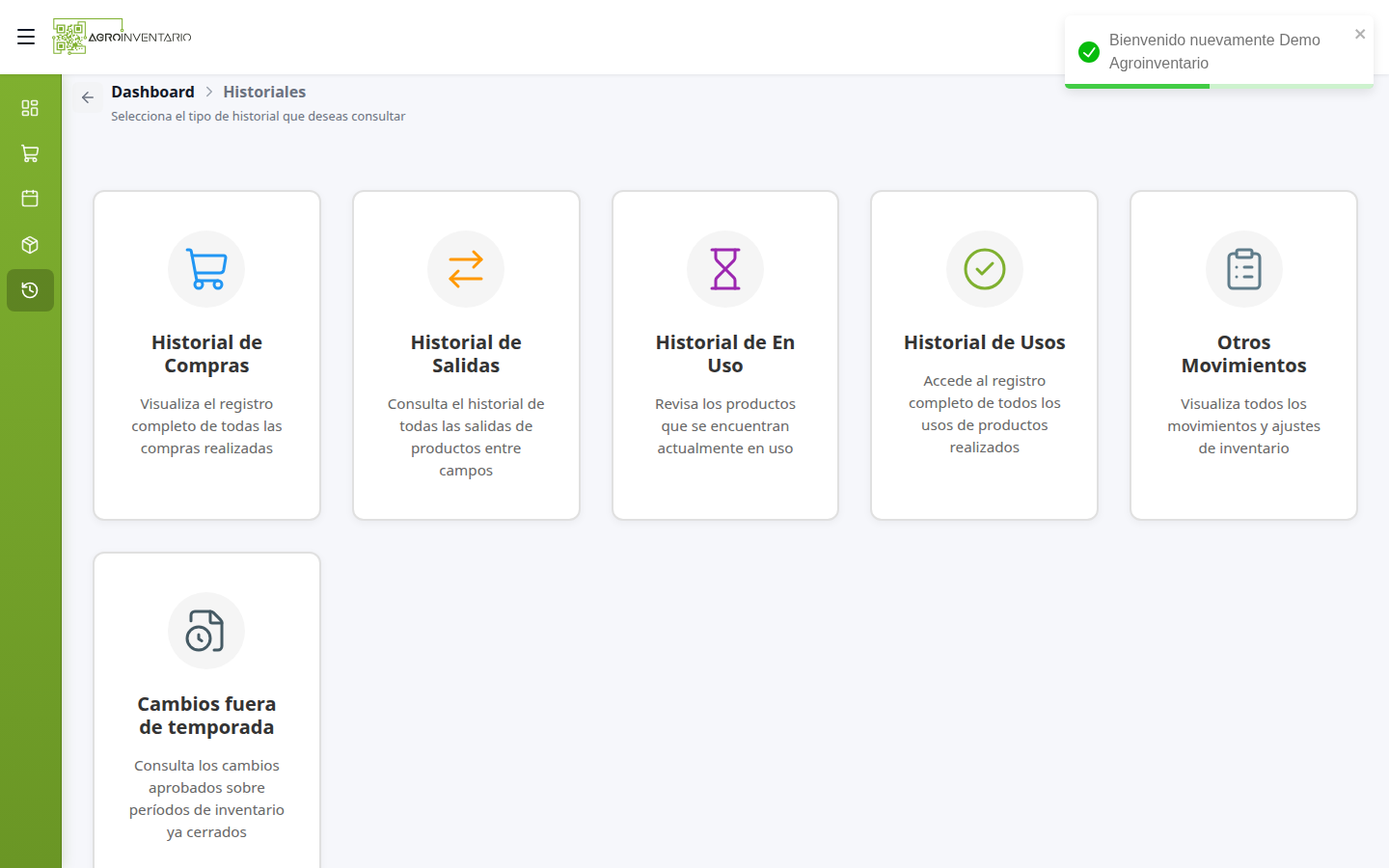1389x868 pixels.
Task: Open Historial de Salidas card title
Action: 466,354
